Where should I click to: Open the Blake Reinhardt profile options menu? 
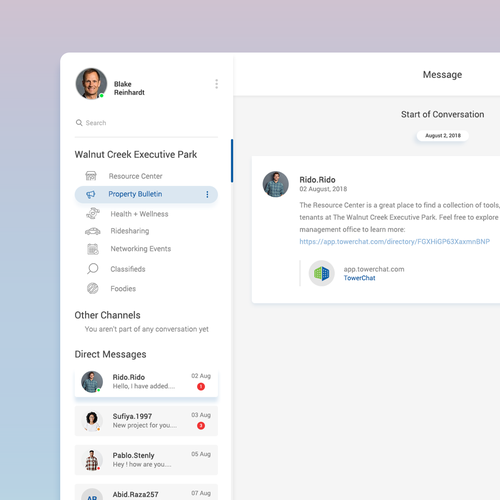217,84
